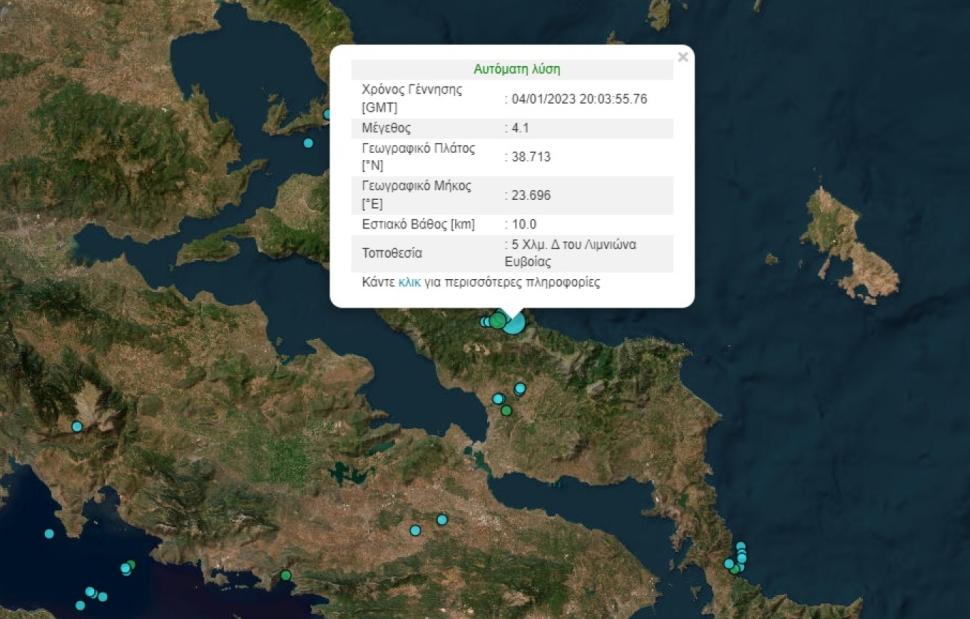Close the earthquake info popup
The image size is (970, 619).
(x=683, y=57)
